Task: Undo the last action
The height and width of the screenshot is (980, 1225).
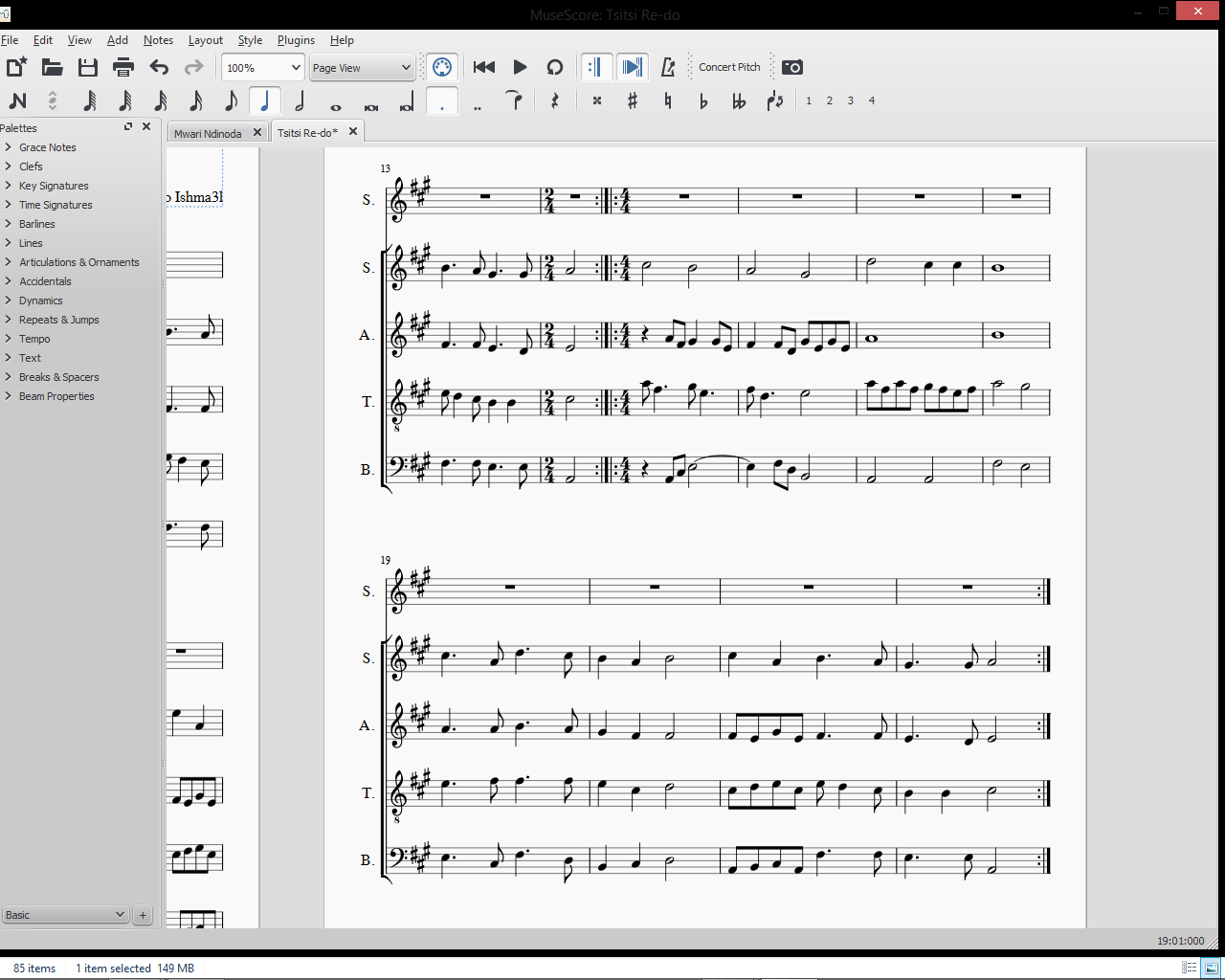Action: [159, 67]
